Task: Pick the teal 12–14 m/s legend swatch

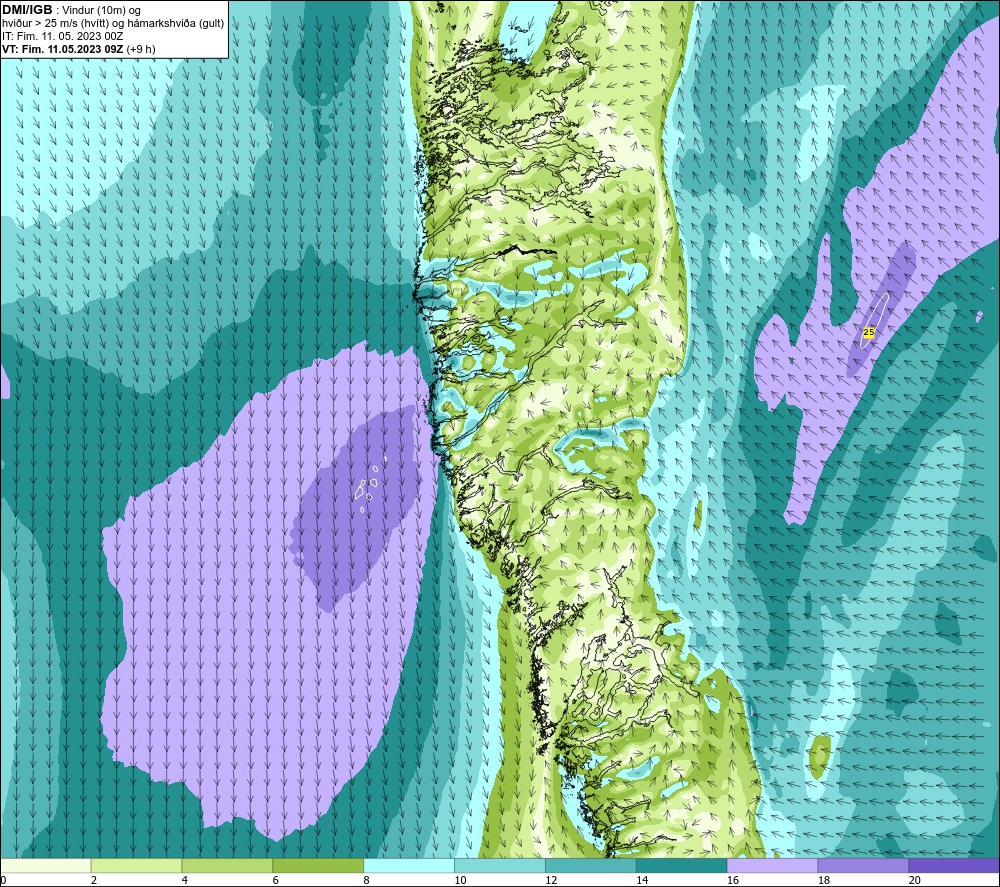Action: click(x=591, y=865)
